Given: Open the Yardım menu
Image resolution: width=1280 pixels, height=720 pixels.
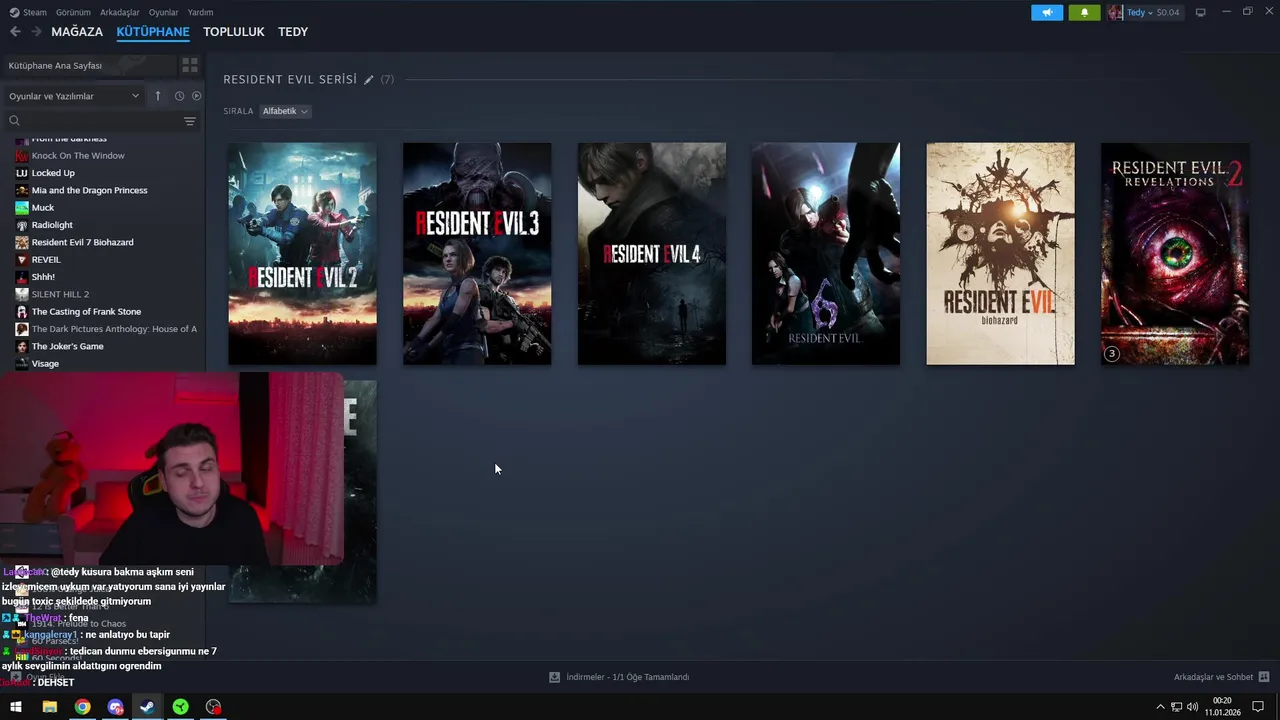Looking at the screenshot, I should [200, 12].
